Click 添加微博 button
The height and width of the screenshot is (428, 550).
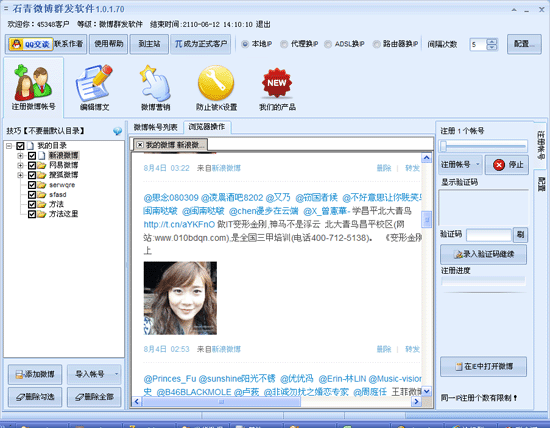pos(35,374)
